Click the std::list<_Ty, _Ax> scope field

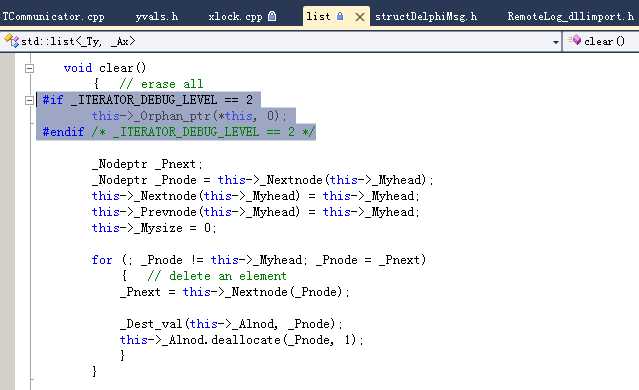pyautogui.click(x=281, y=42)
